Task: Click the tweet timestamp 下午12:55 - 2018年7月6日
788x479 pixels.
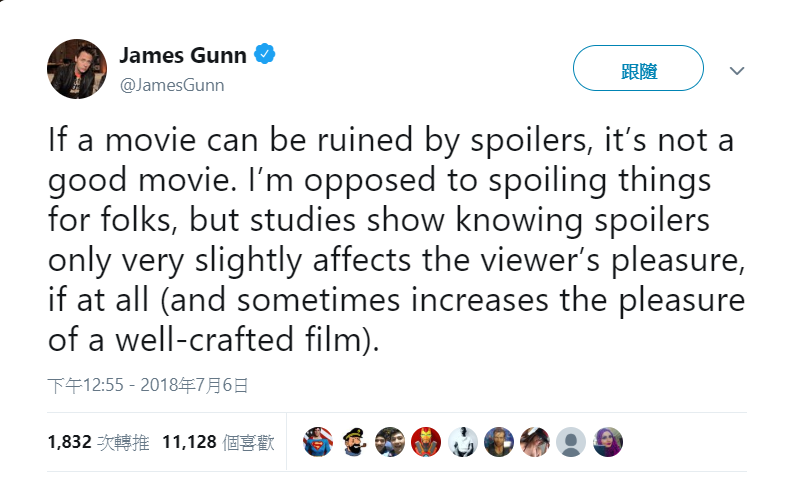Action: tap(147, 384)
